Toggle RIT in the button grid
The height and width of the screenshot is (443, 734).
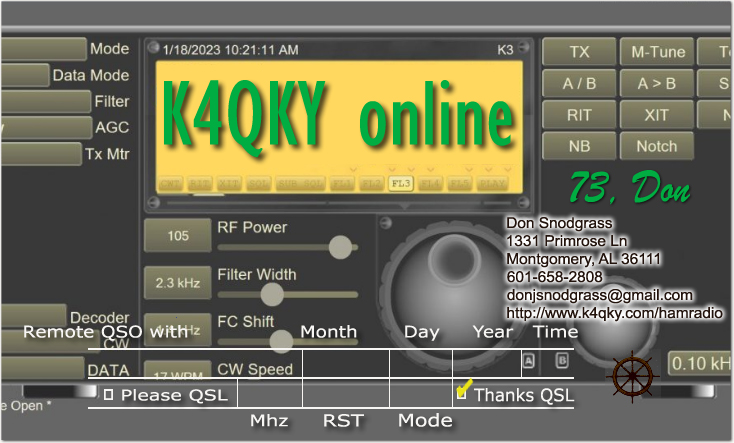[579, 115]
